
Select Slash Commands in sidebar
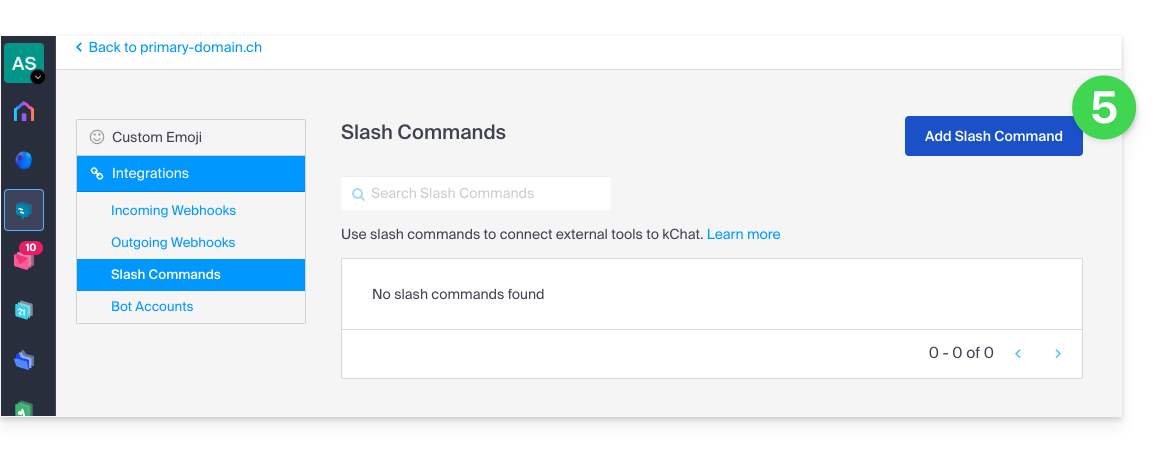[191, 274]
